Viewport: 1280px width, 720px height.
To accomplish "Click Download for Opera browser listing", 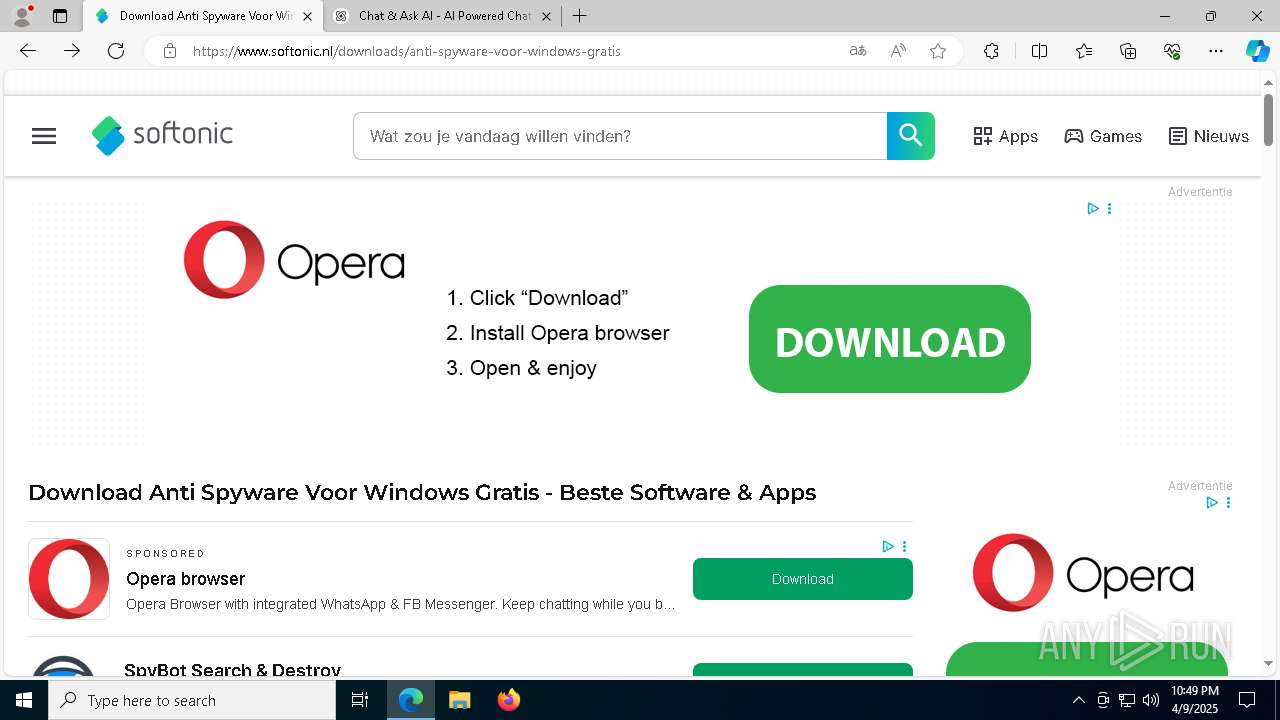I will click(x=803, y=579).
